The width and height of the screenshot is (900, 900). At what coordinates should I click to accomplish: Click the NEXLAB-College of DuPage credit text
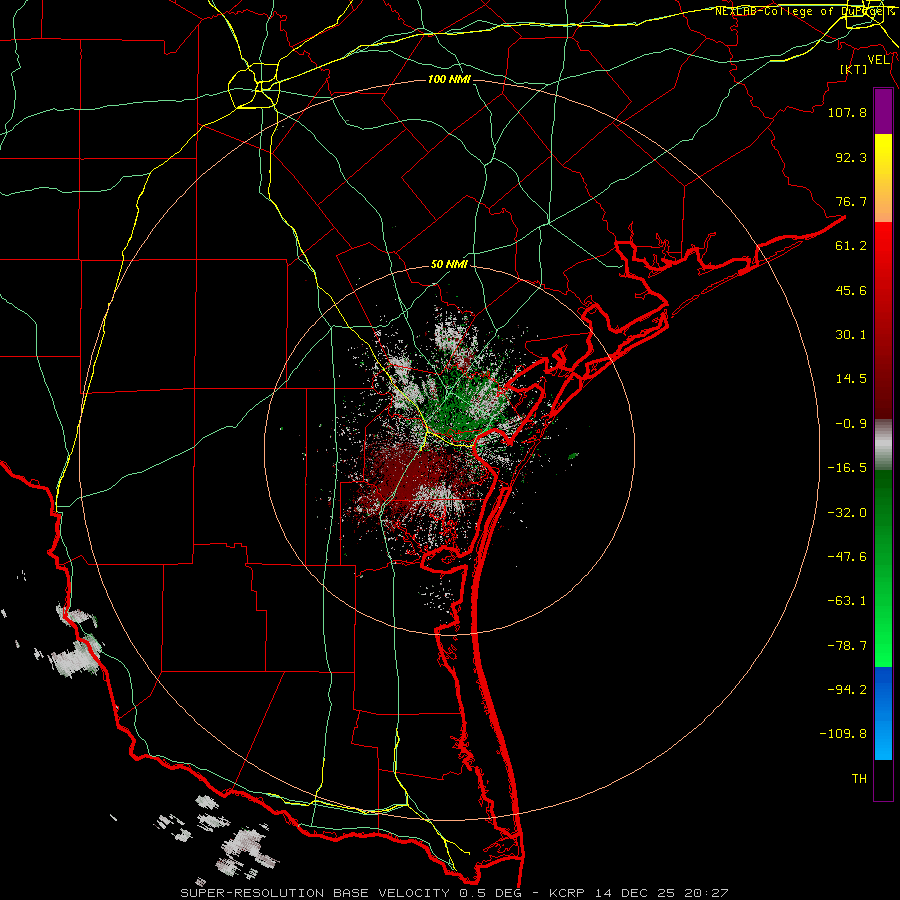click(804, 11)
